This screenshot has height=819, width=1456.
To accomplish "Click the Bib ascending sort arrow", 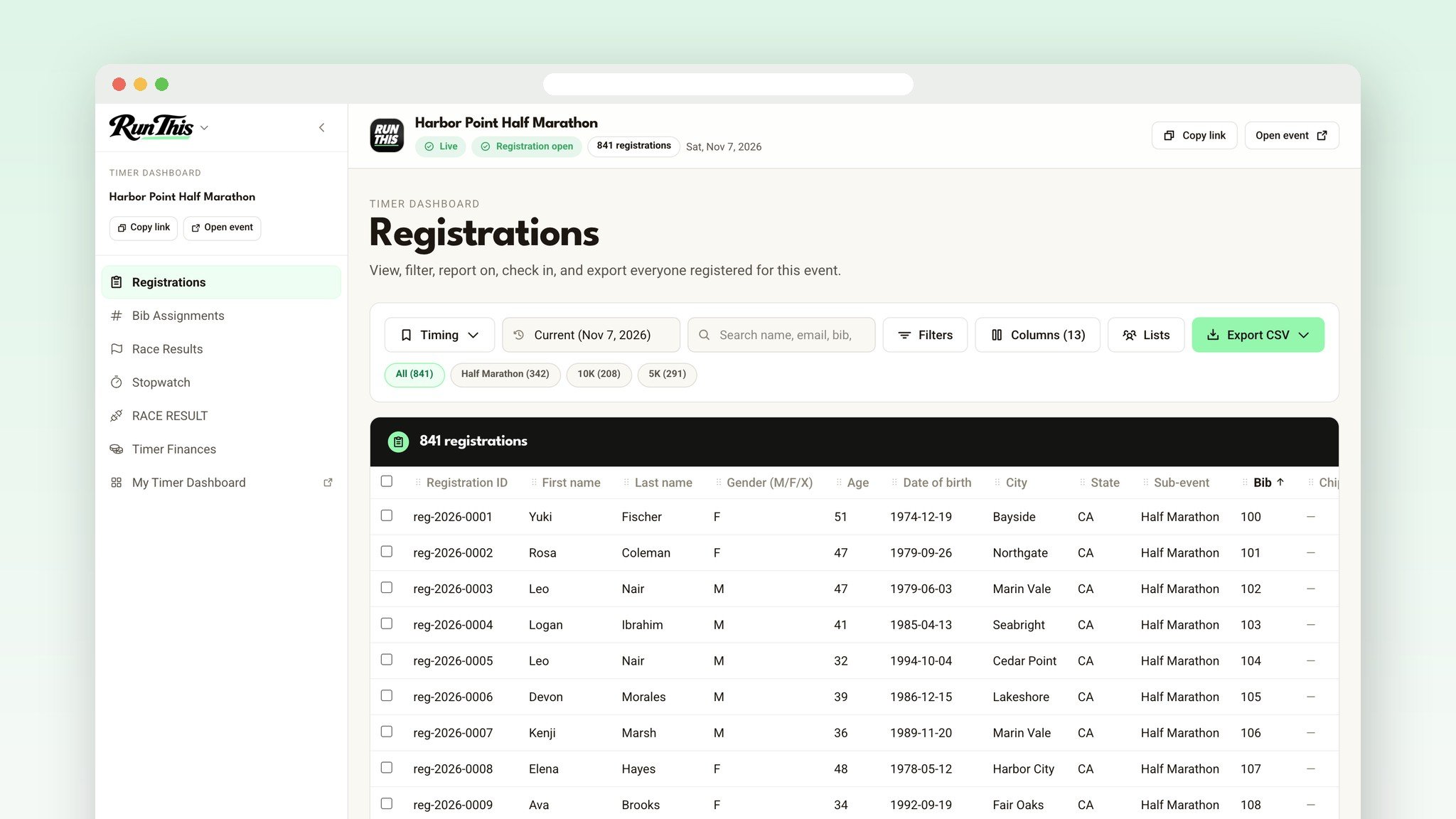I will pyautogui.click(x=1280, y=482).
